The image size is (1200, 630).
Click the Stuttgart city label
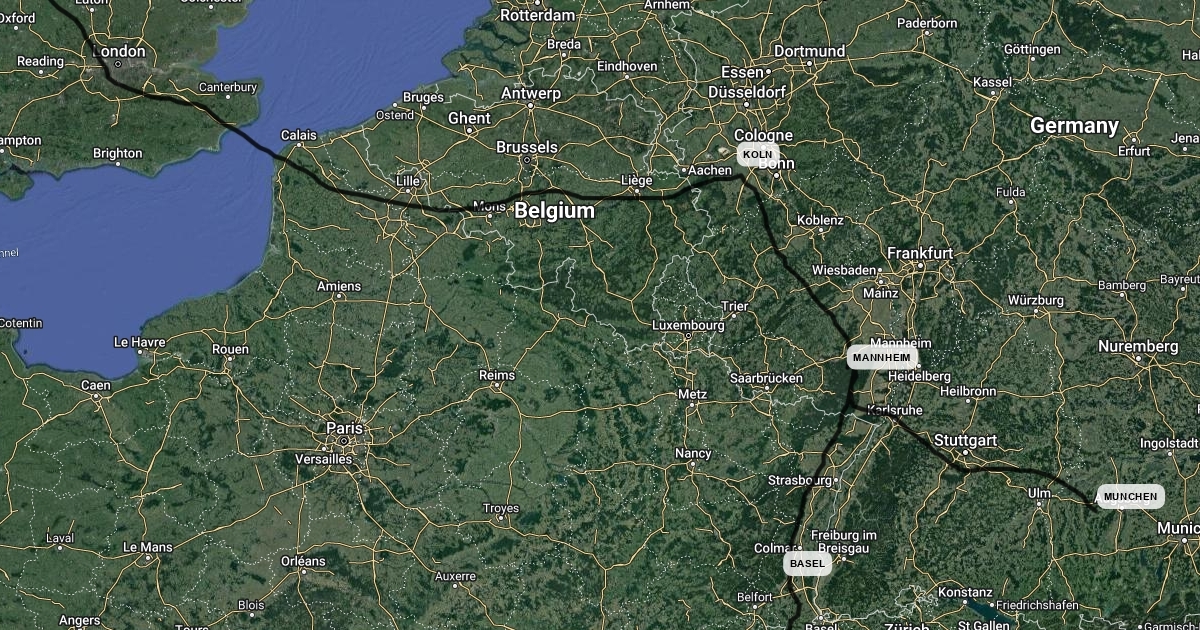click(965, 440)
